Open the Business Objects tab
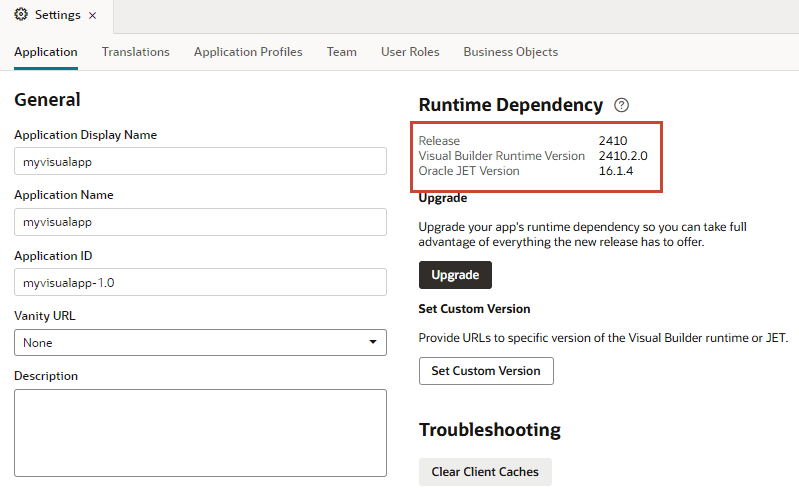The image size is (799, 490). (x=510, y=52)
